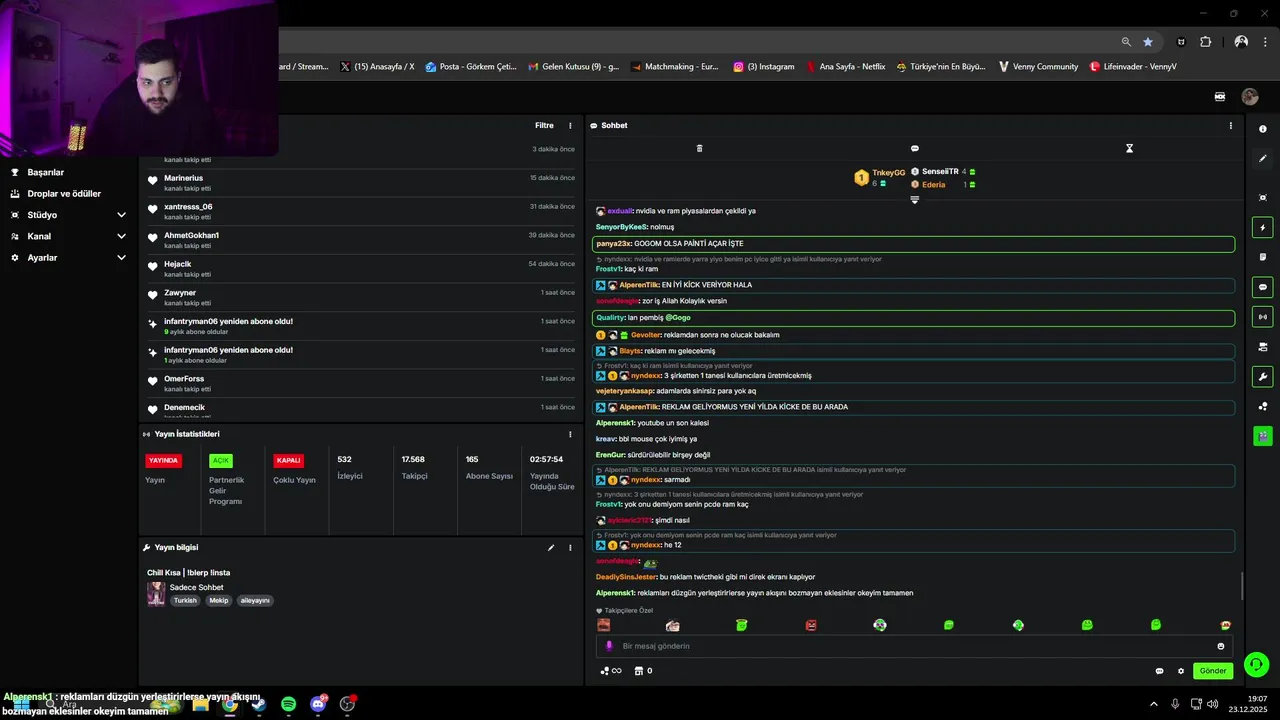Open the Ana Sayfa - Netflix bookmark
1280x720 pixels.
(x=844, y=67)
